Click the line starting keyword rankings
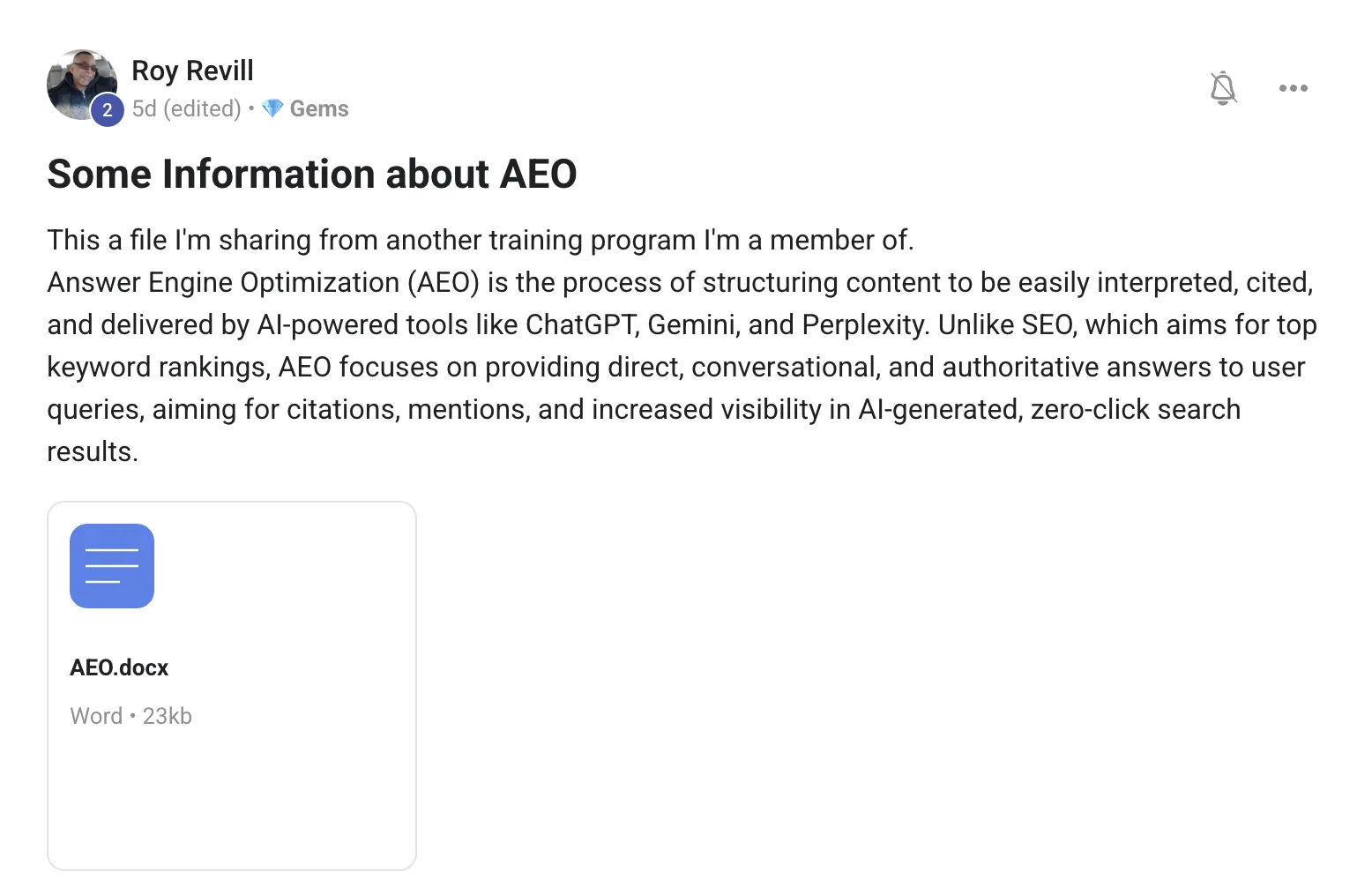Screen dimensions: 1372x894 tap(676, 367)
